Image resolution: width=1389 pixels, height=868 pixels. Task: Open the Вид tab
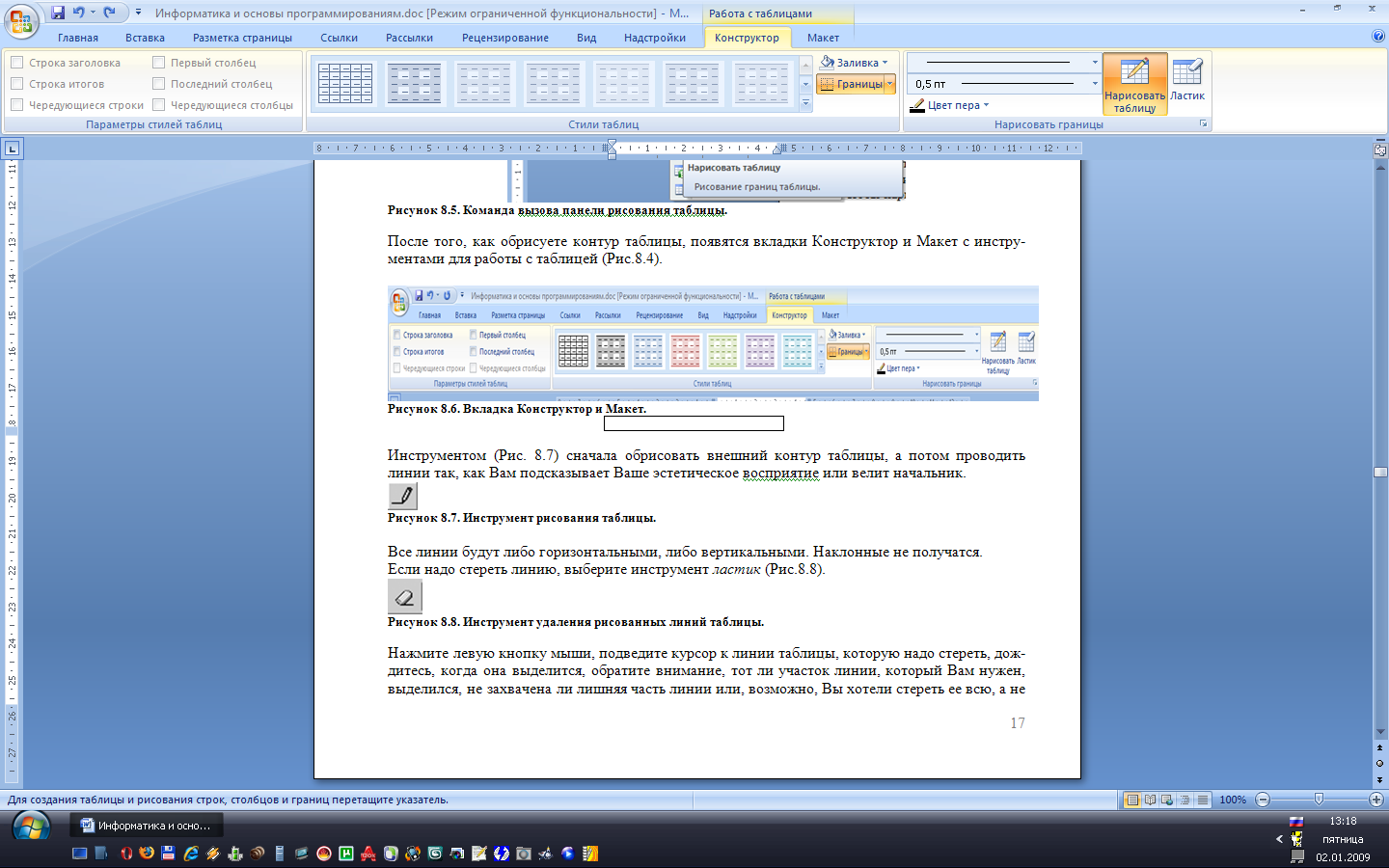(x=586, y=38)
